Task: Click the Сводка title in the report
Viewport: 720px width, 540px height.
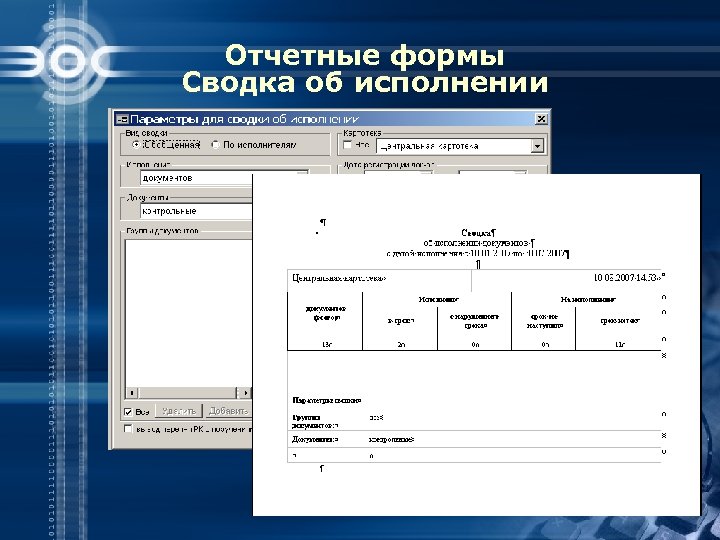Action: [478, 233]
